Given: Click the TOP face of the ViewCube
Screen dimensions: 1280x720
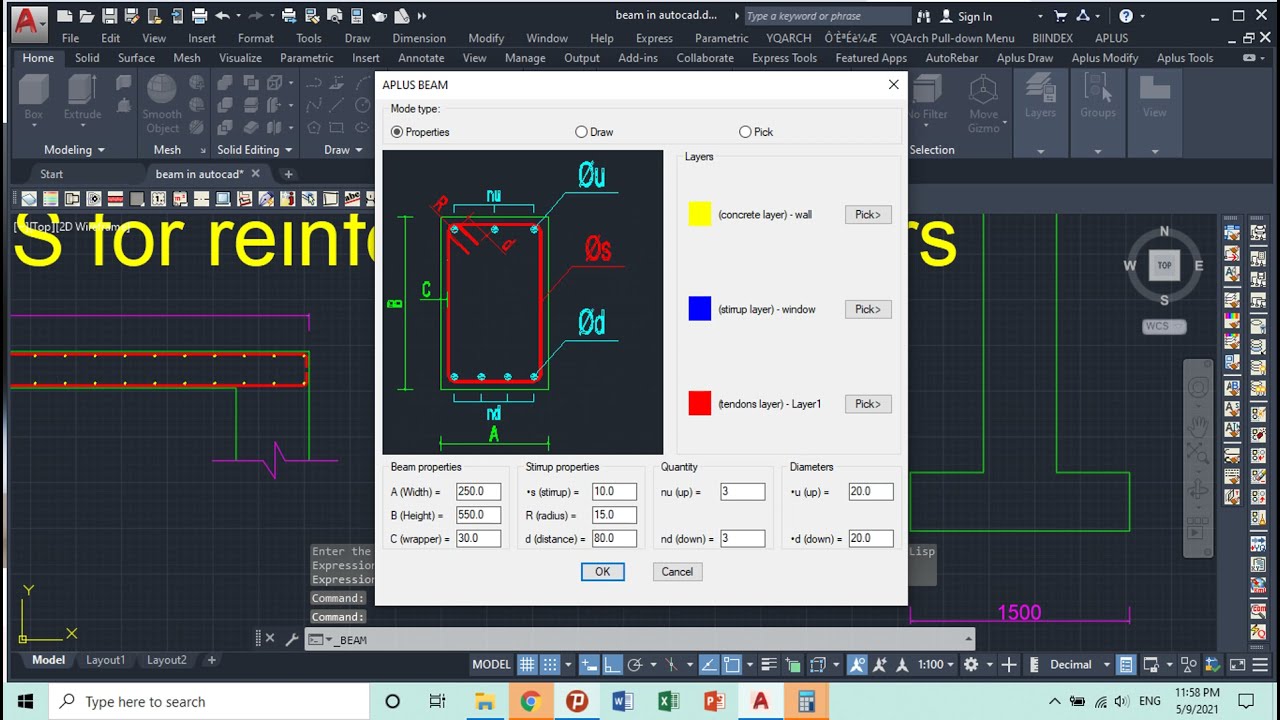Looking at the screenshot, I should (x=1164, y=265).
